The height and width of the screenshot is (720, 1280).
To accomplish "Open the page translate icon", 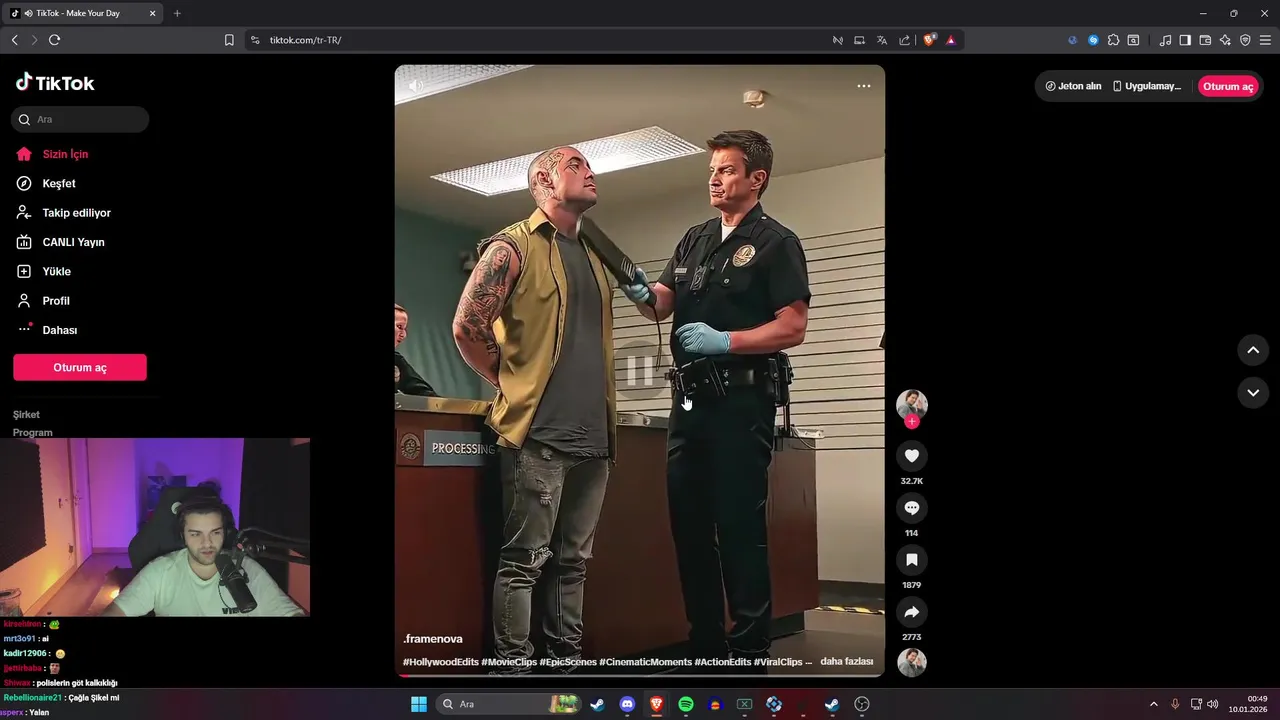I will pyautogui.click(x=882, y=40).
